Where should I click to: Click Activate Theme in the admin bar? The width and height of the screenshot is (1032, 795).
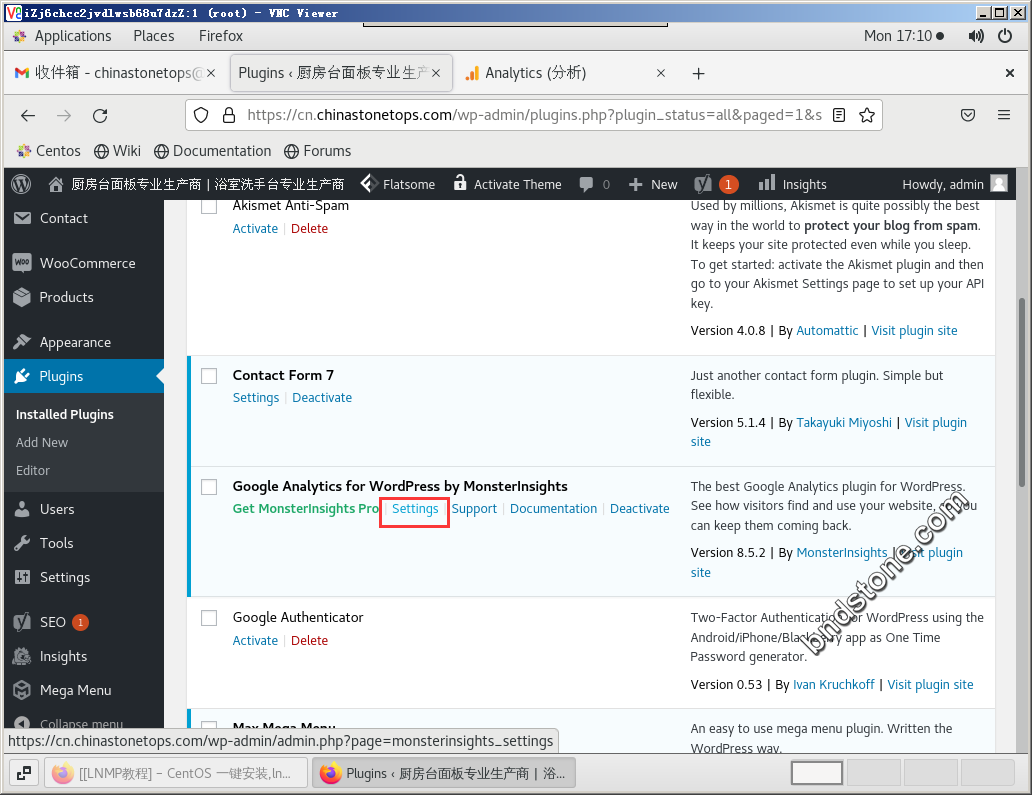[x=507, y=184]
